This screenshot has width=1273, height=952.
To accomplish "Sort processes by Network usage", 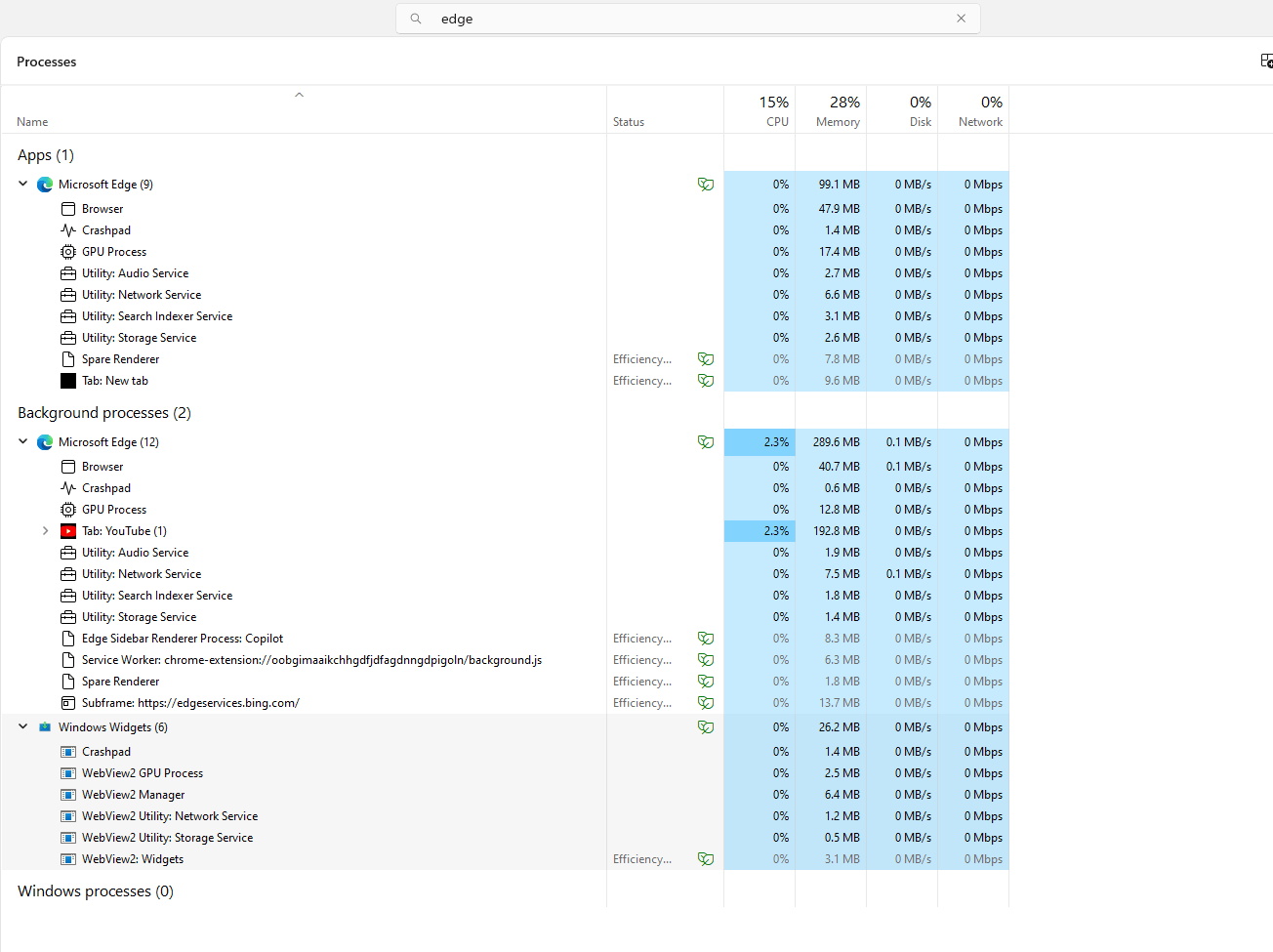I will [973, 110].
